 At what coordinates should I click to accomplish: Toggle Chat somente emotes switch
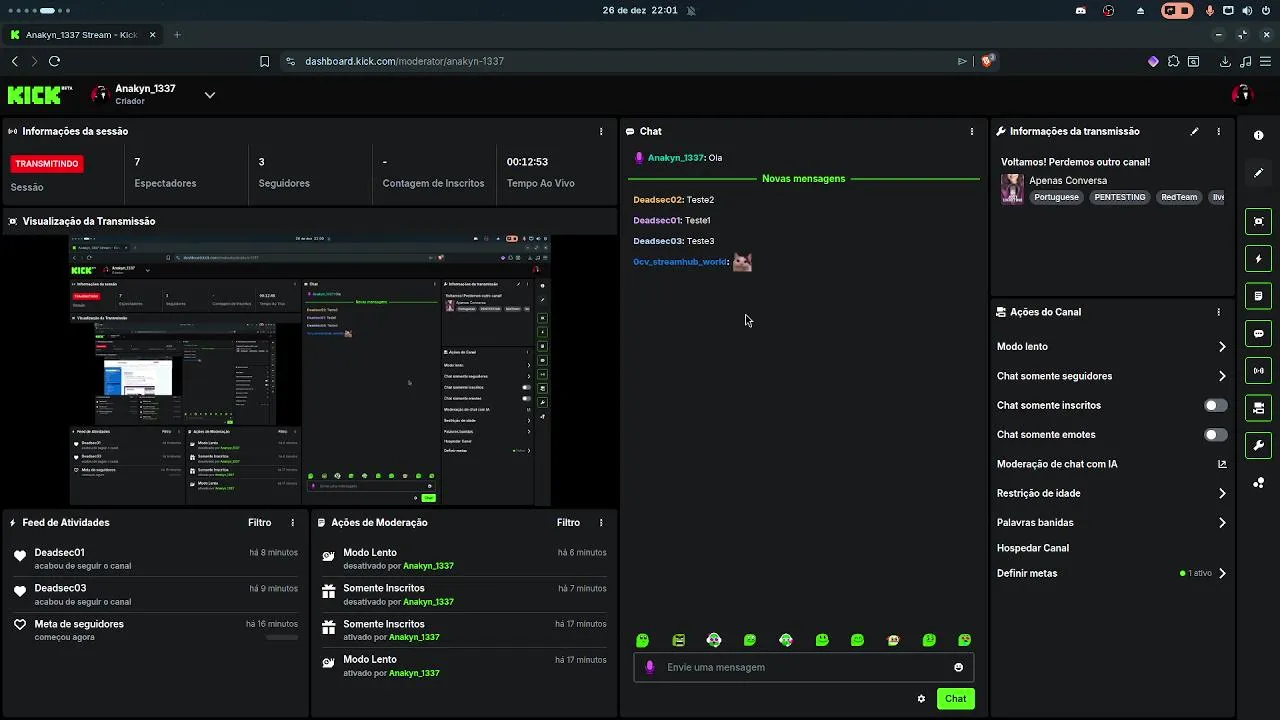pyautogui.click(x=1216, y=435)
